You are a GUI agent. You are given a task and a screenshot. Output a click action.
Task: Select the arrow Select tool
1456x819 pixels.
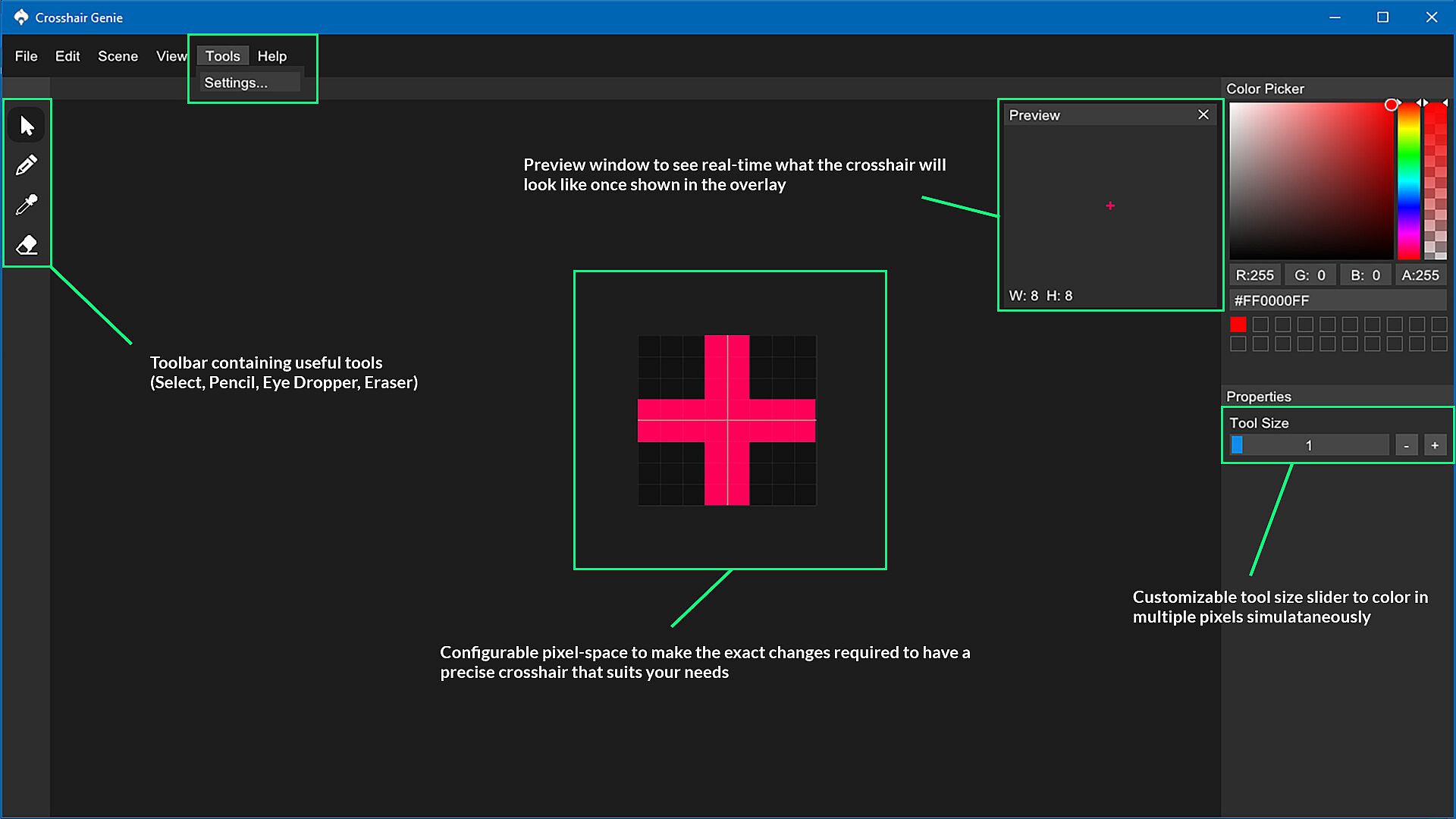[27, 125]
